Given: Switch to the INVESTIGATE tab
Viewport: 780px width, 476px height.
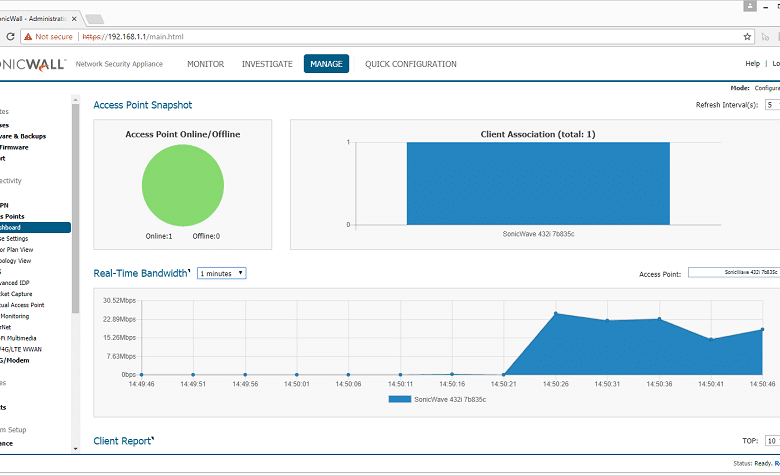Looking at the screenshot, I should point(267,64).
